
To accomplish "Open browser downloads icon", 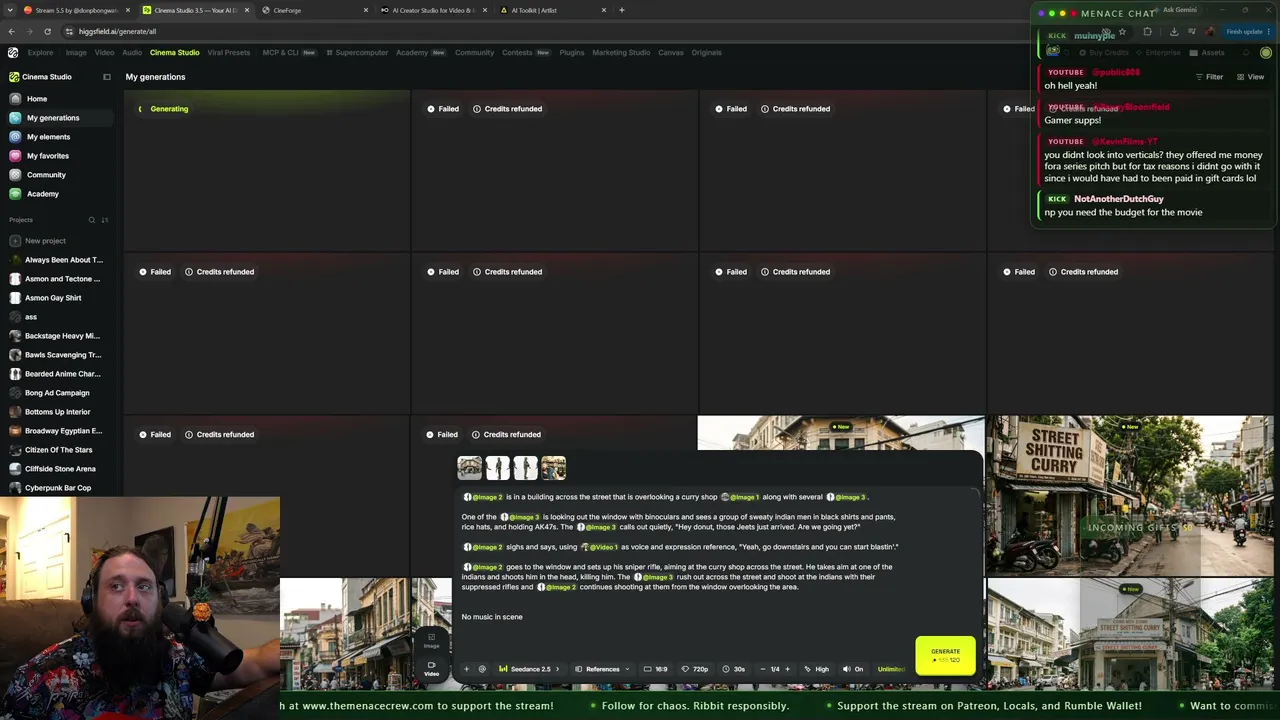I will (1174, 32).
